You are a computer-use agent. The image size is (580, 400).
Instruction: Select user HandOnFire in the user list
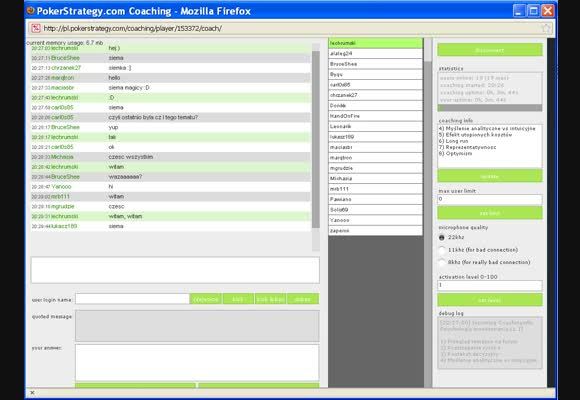(375, 116)
